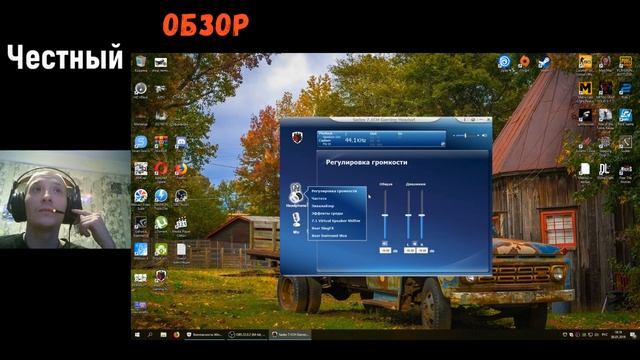Click the dB value field under 'Общая'

pyautogui.click(x=385, y=251)
